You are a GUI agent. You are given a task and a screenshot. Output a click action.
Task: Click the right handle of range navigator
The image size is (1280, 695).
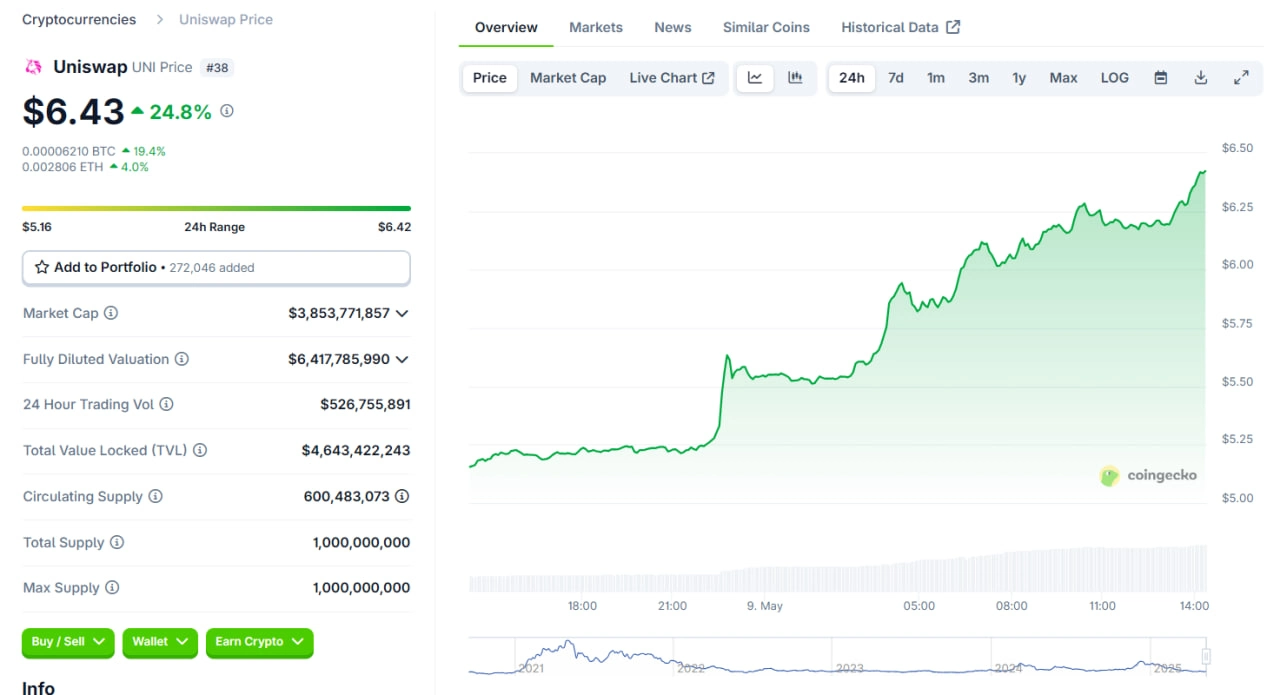pyautogui.click(x=1206, y=656)
